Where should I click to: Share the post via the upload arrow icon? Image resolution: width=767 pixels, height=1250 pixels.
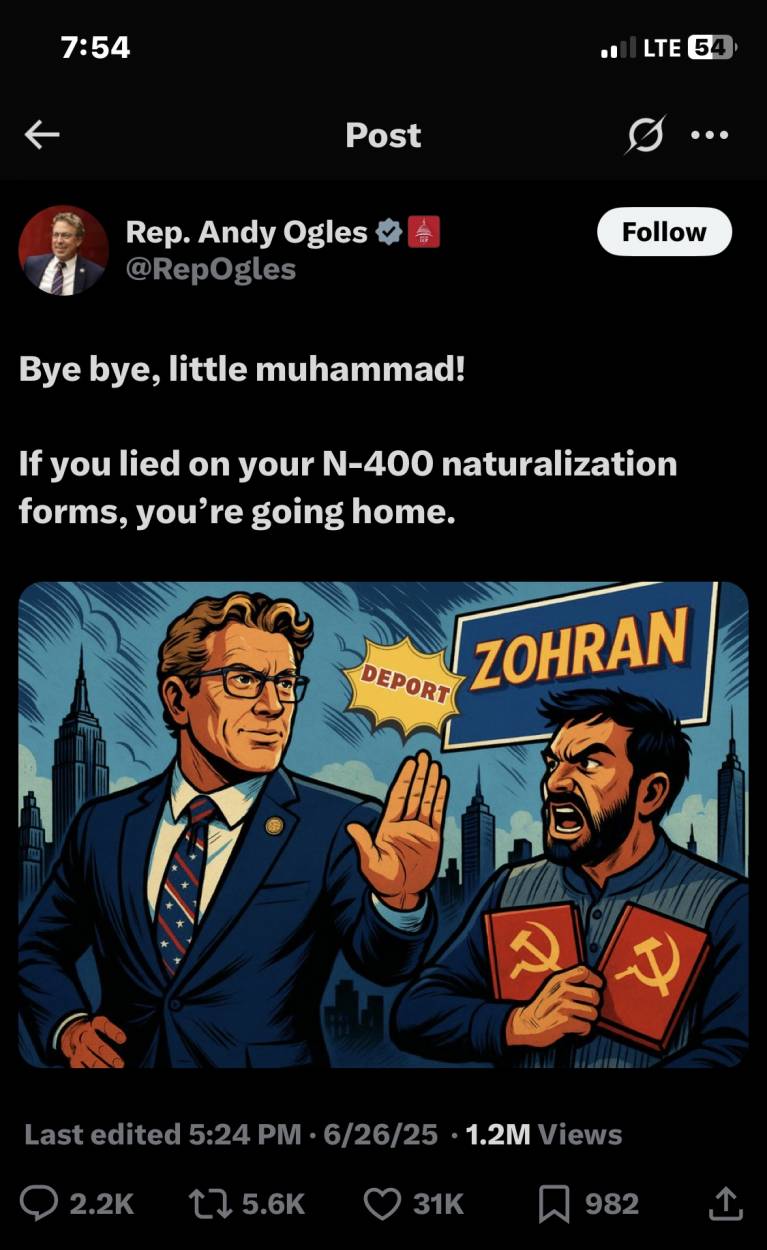[725, 1203]
